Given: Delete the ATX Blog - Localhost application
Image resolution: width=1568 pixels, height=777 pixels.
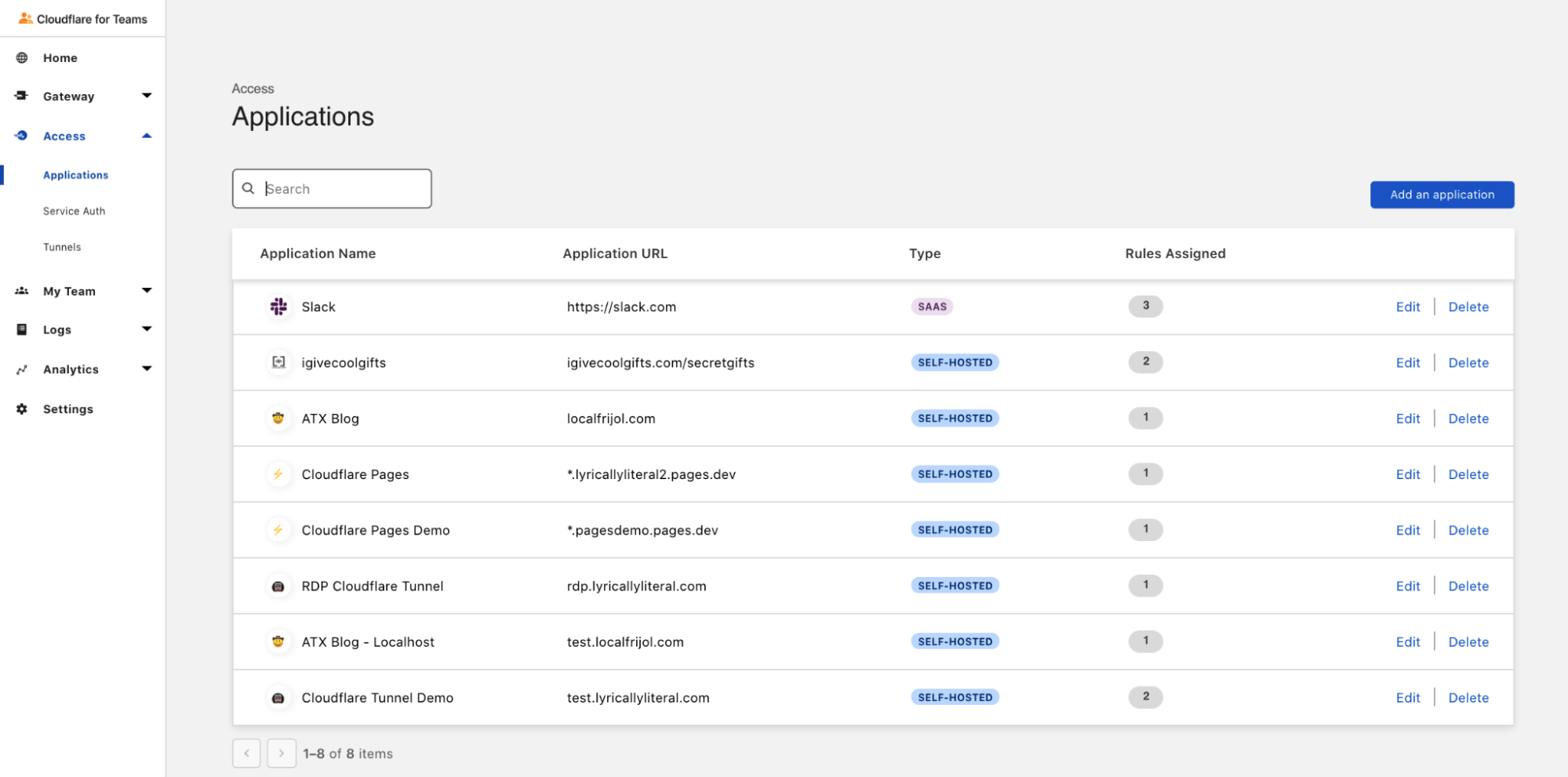Looking at the screenshot, I should point(1468,641).
